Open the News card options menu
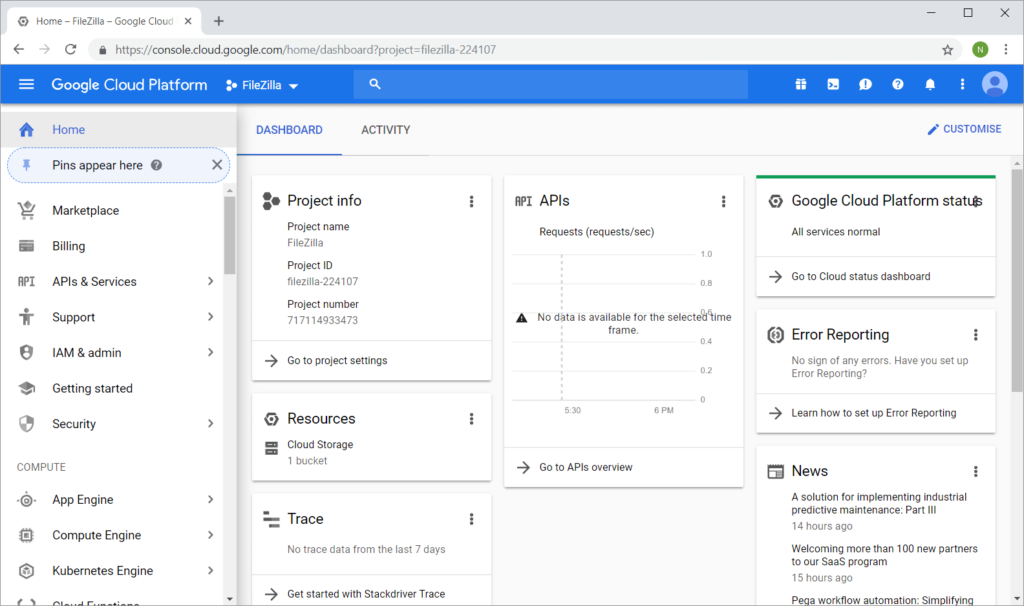 point(976,471)
